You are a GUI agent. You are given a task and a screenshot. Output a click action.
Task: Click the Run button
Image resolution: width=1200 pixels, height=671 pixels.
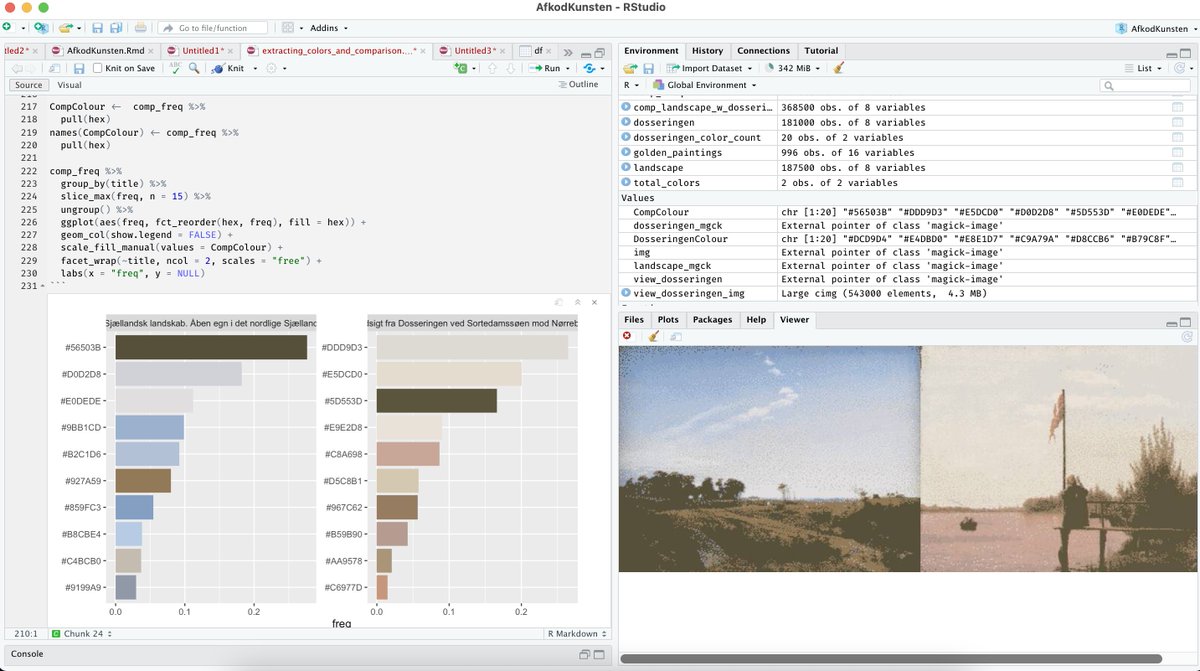[544, 68]
